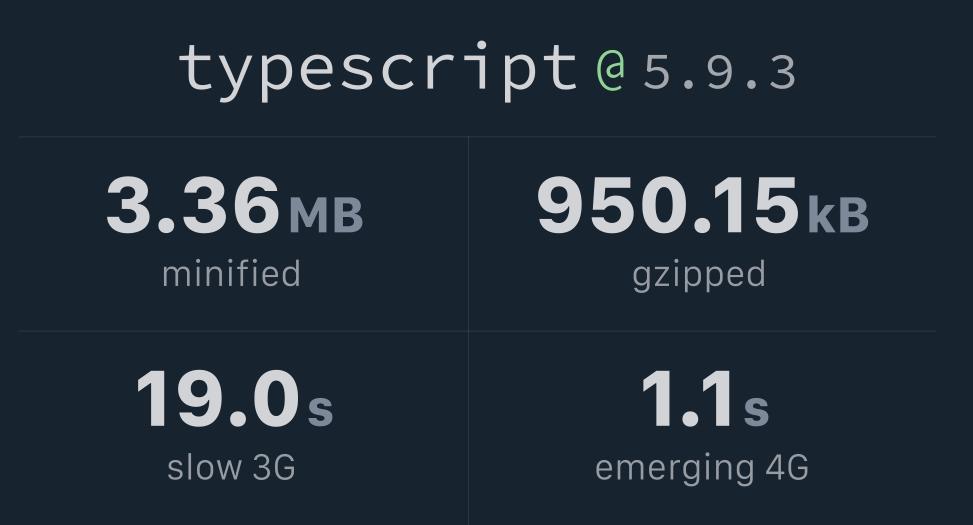Click the 19.0 download time value
This screenshot has width=973, height=525.
[x=217, y=400]
